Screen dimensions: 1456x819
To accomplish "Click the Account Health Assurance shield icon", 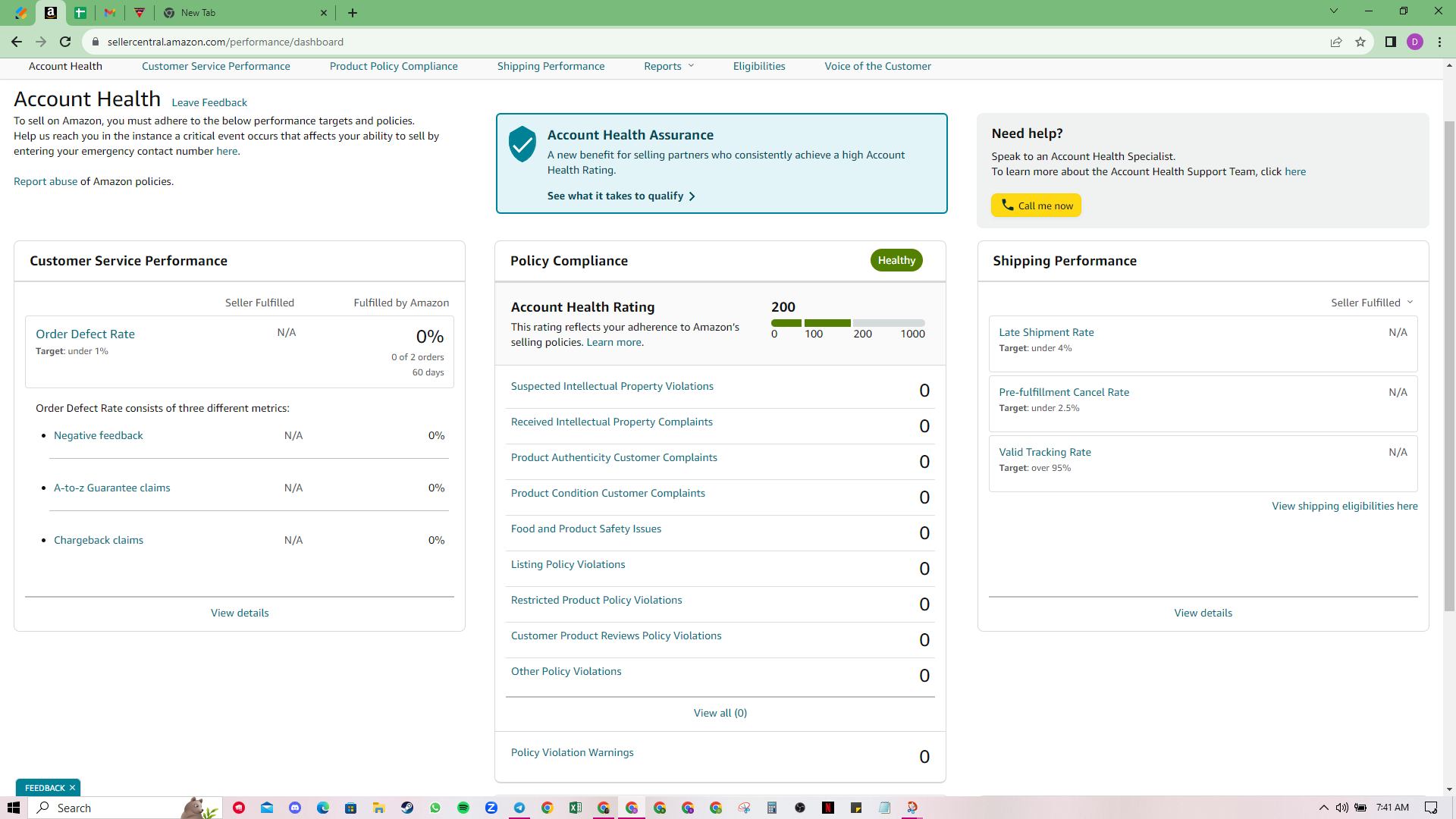I will point(522,144).
